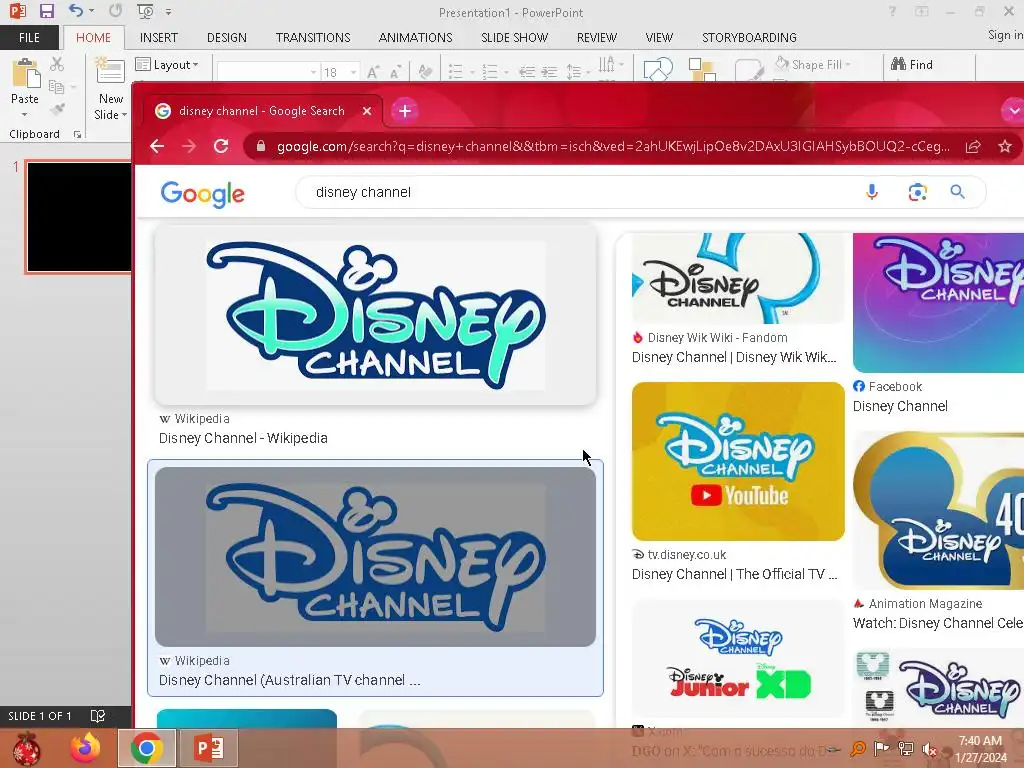Click the Chrome address bar URL
The image size is (1024, 768).
pos(613,146)
